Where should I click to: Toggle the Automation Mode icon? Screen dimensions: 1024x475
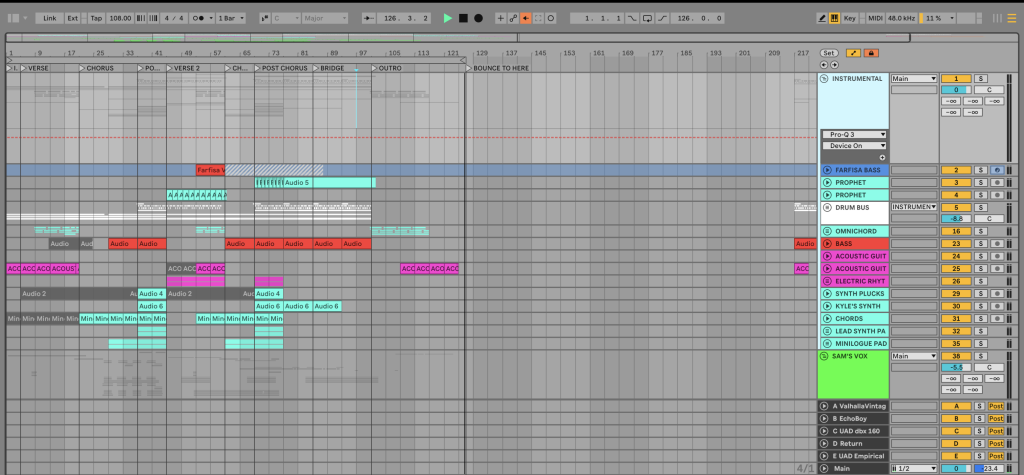pyautogui.click(x=853, y=52)
